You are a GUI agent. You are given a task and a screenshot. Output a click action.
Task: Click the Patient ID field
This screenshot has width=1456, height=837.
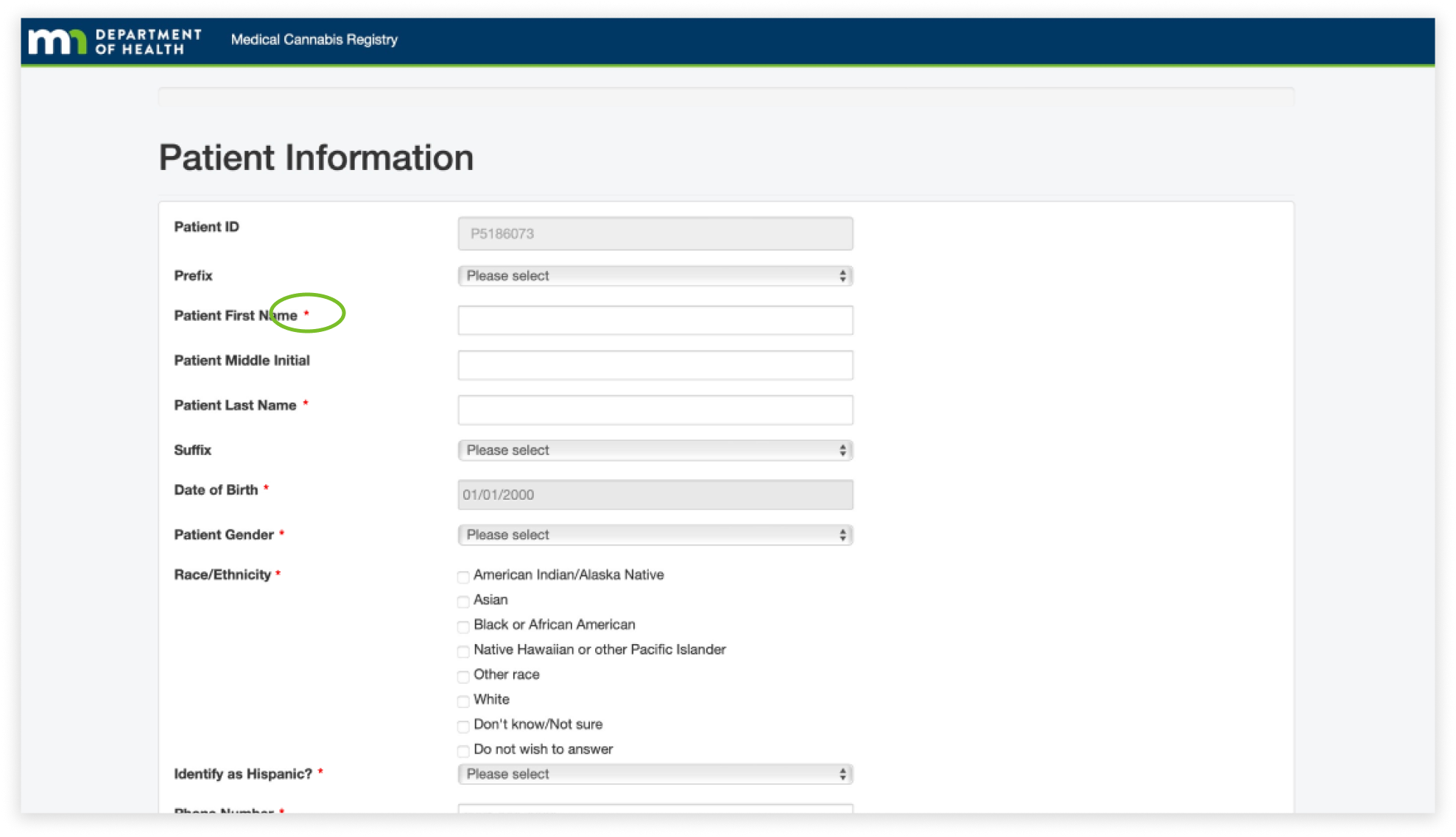[x=655, y=234]
